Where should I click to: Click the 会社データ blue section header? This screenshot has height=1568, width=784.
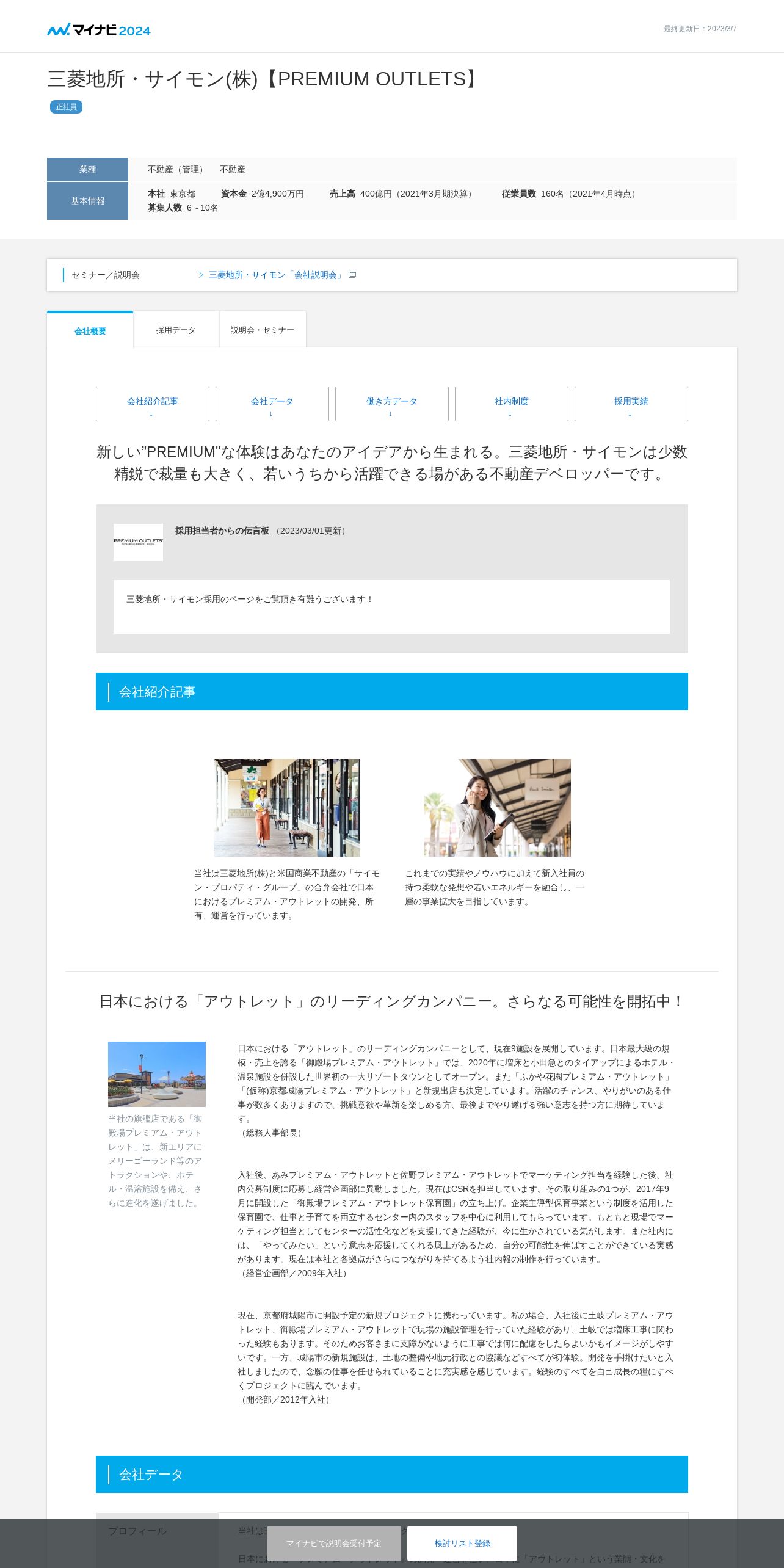click(x=392, y=1474)
